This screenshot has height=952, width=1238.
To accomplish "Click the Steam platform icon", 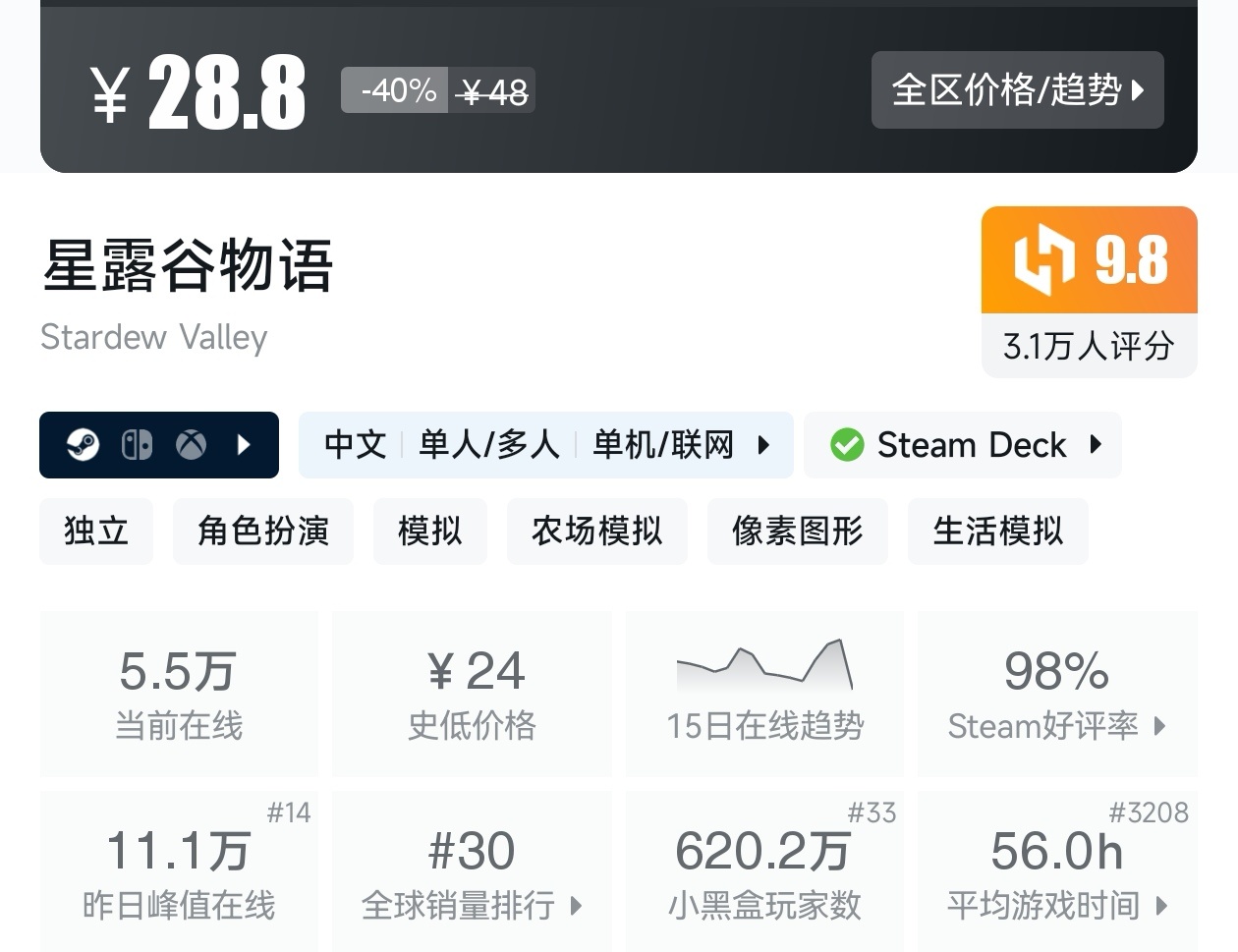I will tap(83, 445).
